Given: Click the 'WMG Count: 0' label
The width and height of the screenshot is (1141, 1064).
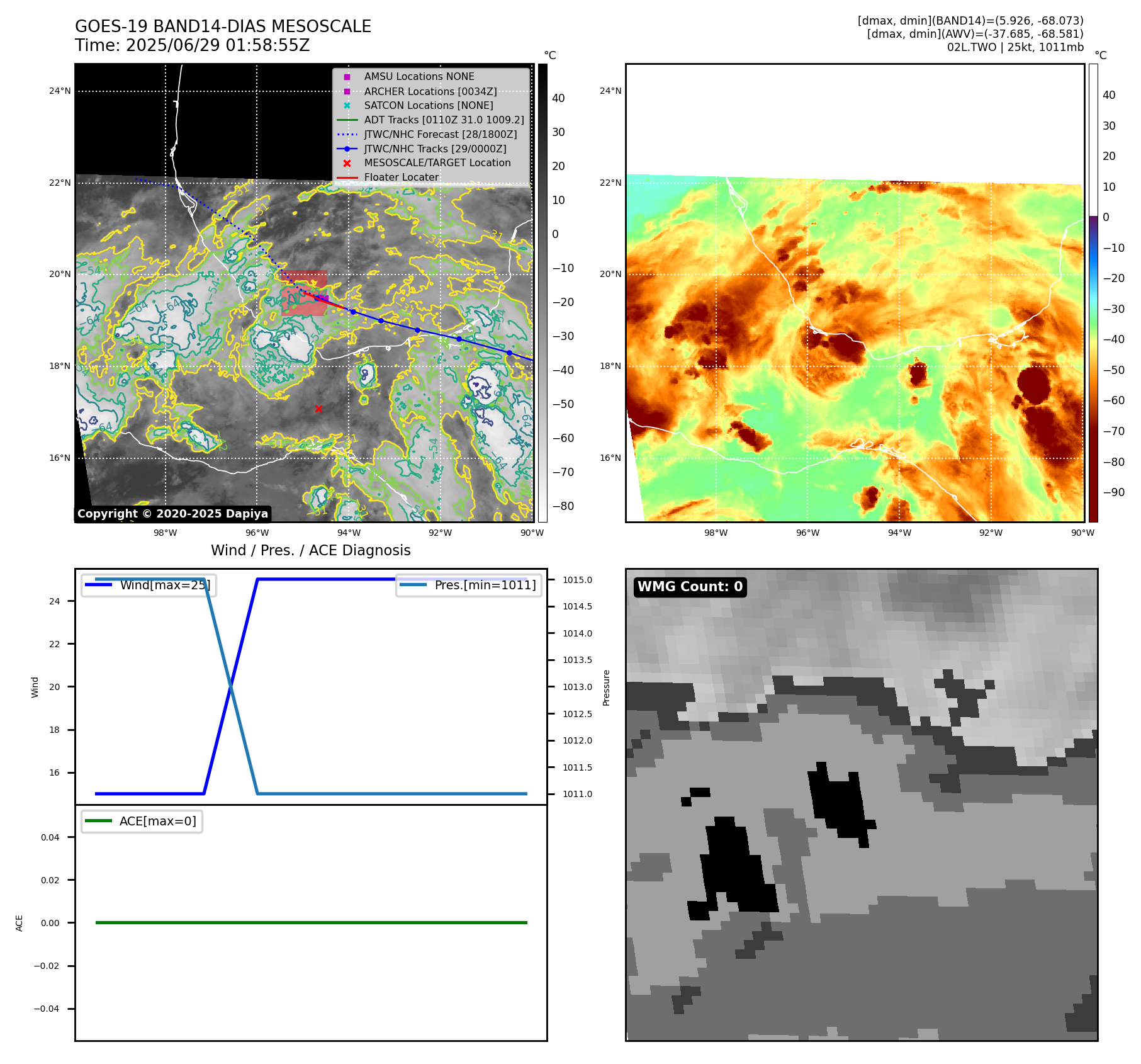Looking at the screenshot, I should [x=690, y=587].
